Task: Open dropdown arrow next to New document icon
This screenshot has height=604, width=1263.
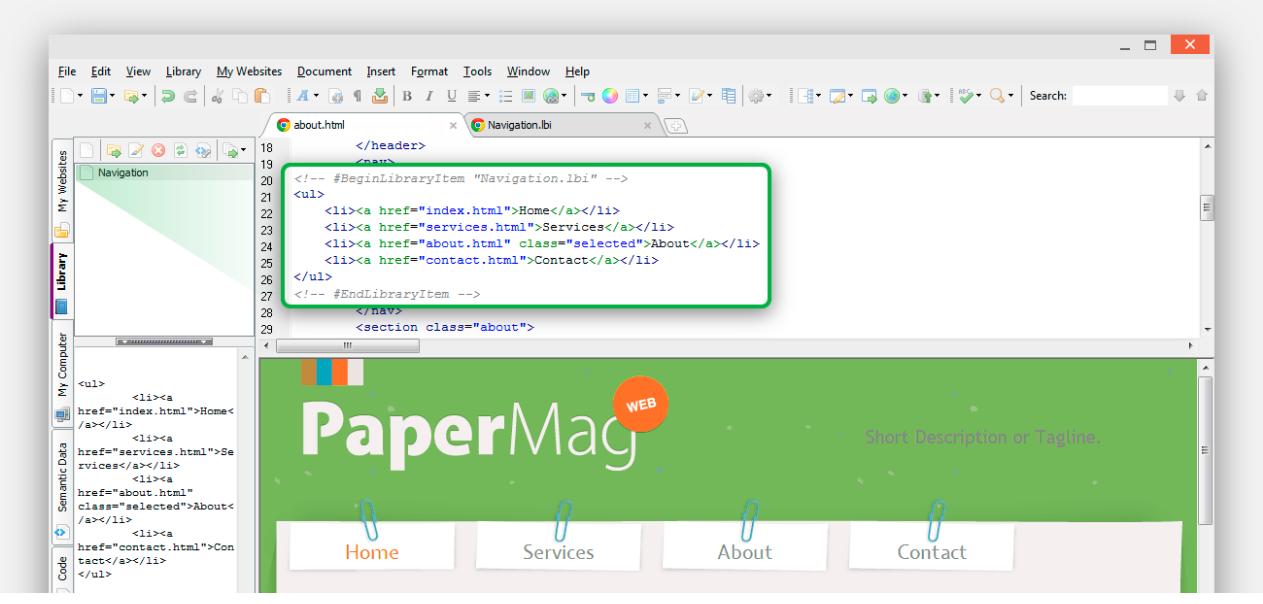Action: point(80,96)
